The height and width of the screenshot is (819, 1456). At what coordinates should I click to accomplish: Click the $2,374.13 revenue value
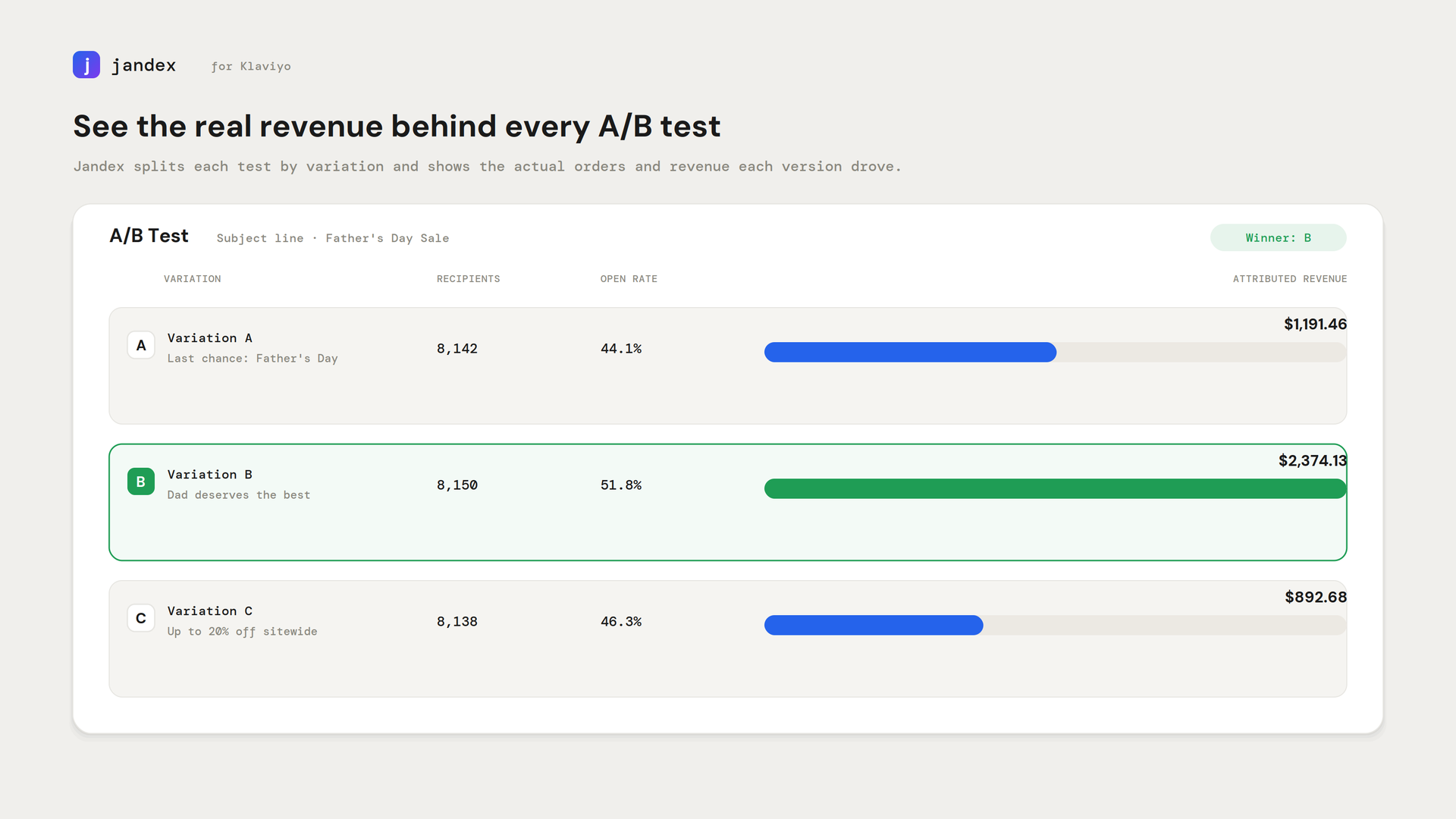(1313, 460)
